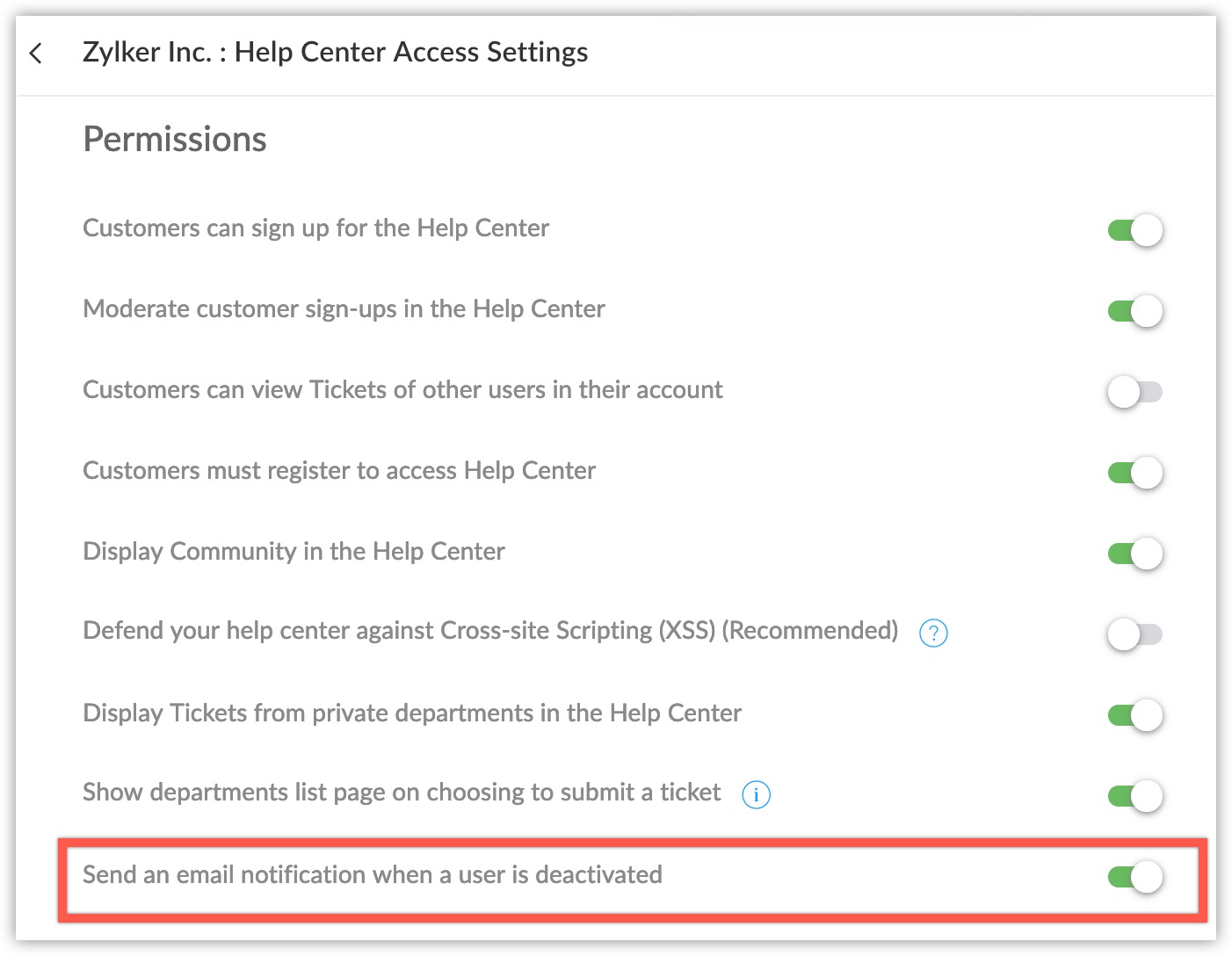Click the info icon next to departments list
The image size is (1232, 956).
tap(756, 794)
